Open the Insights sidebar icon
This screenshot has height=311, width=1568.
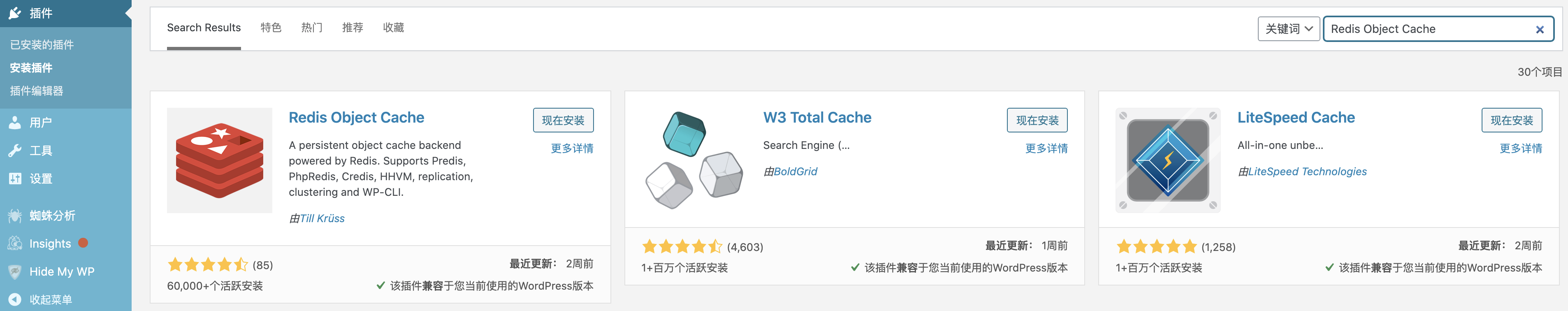click(x=15, y=244)
